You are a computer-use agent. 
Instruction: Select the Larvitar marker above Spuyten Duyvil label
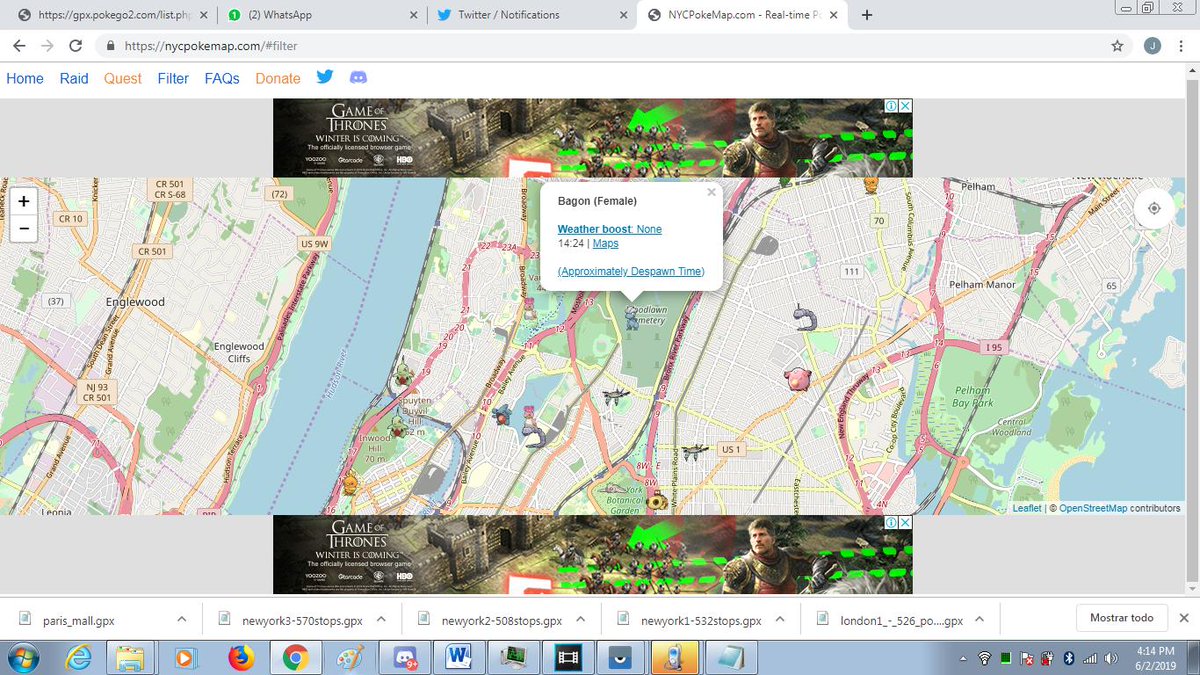point(405,376)
